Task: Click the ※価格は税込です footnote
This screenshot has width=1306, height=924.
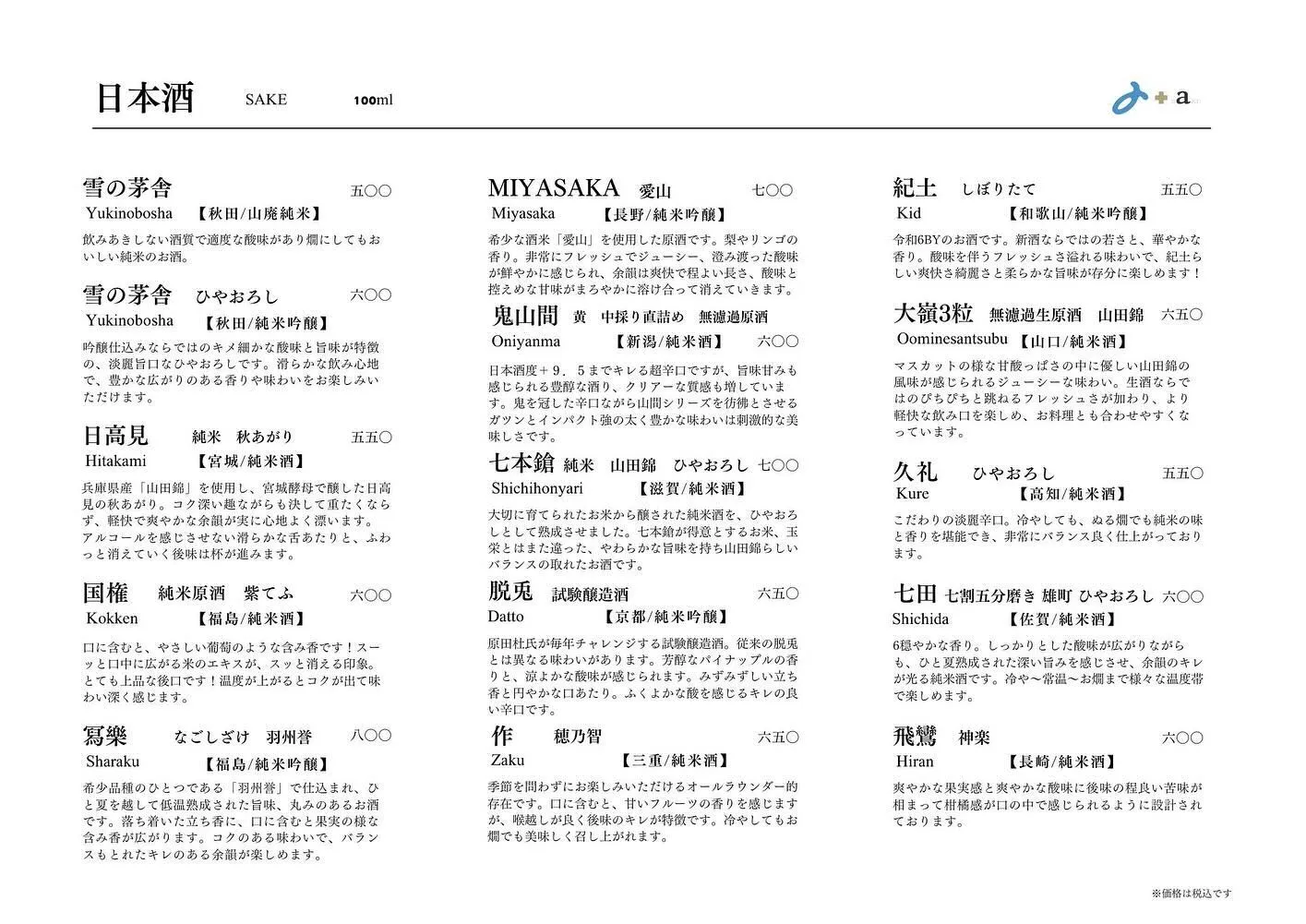Action: click(1192, 894)
